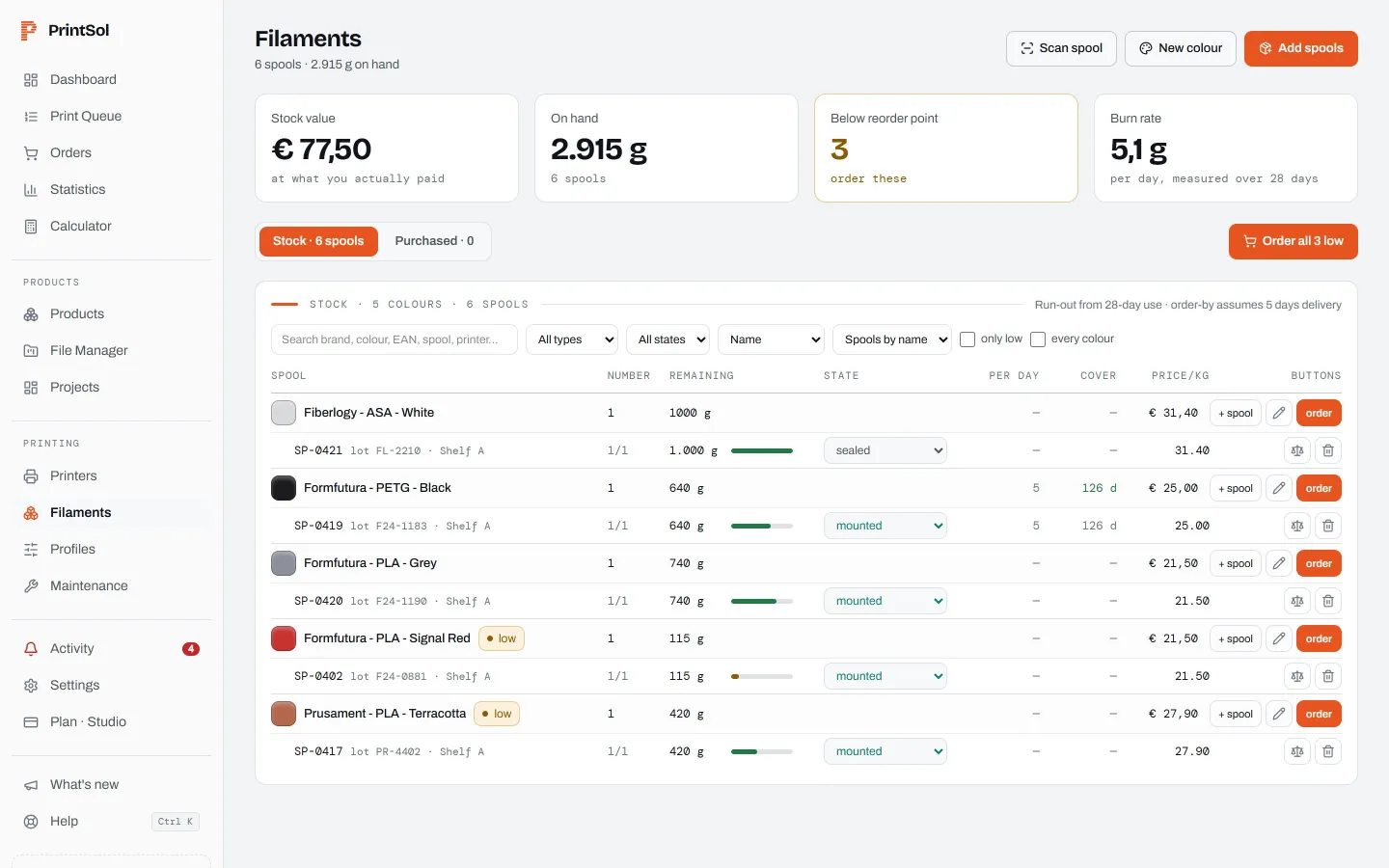Click the Add spools button

pyautogui.click(x=1301, y=48)
